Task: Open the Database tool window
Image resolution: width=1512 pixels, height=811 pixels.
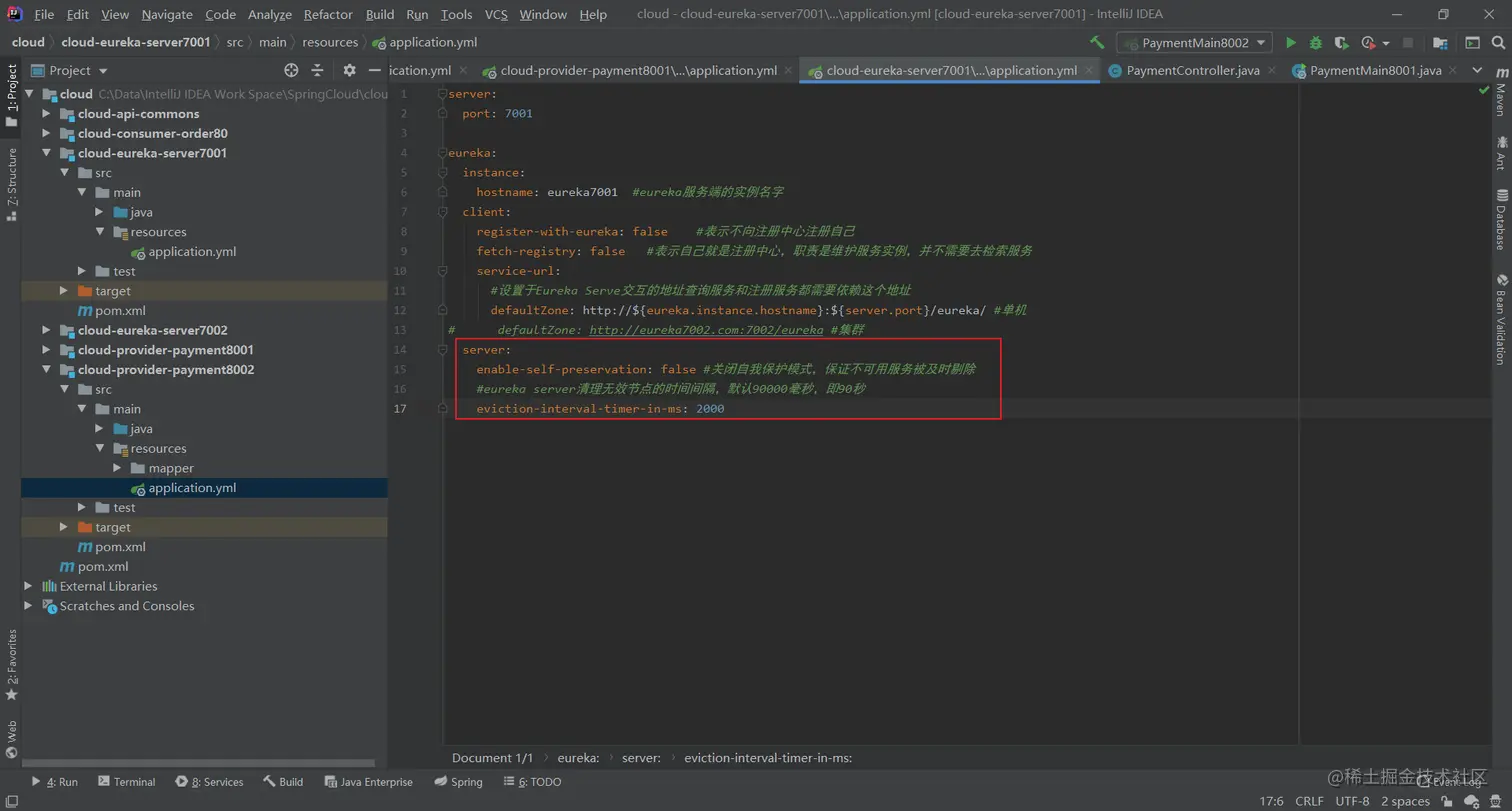Action: (x=1500, y=218)
